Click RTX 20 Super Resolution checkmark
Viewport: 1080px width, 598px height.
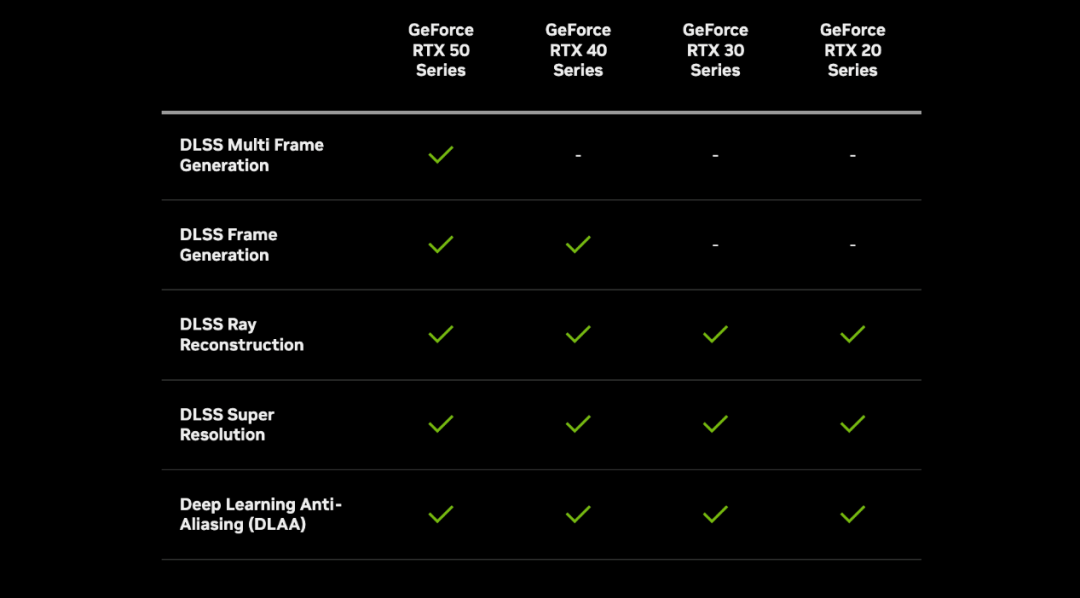(852, 424)
